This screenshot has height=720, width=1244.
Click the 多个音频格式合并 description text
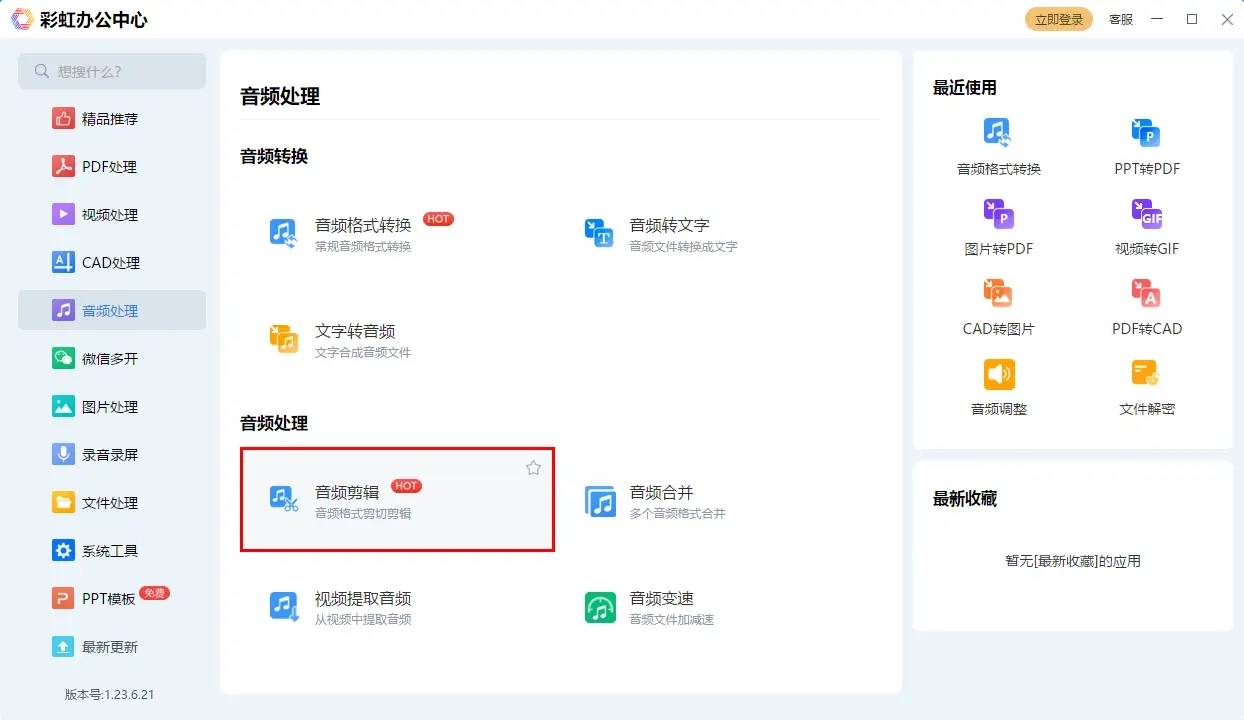677,513
